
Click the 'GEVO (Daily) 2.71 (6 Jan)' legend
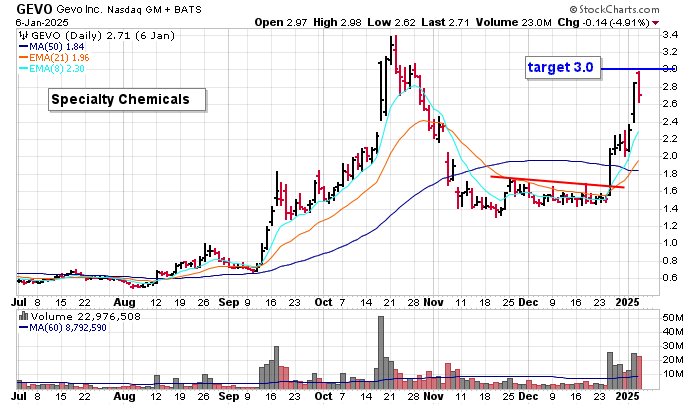pyautogui.click(x=102, y=36)
